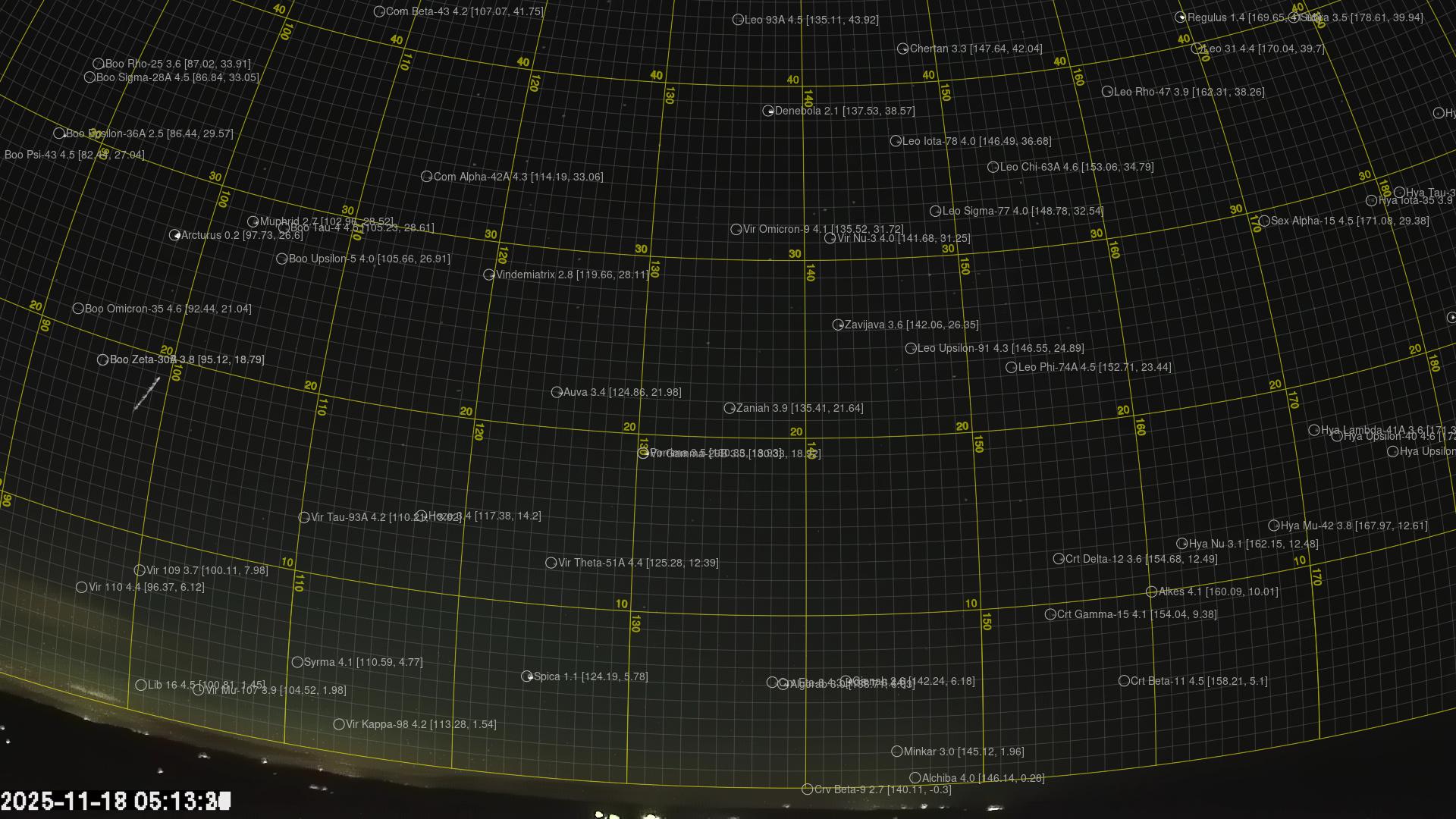Click the Minkar star marker circle
Image resolution: width=1456 pixels, height=819 pixels.
(x=897, y=752)
